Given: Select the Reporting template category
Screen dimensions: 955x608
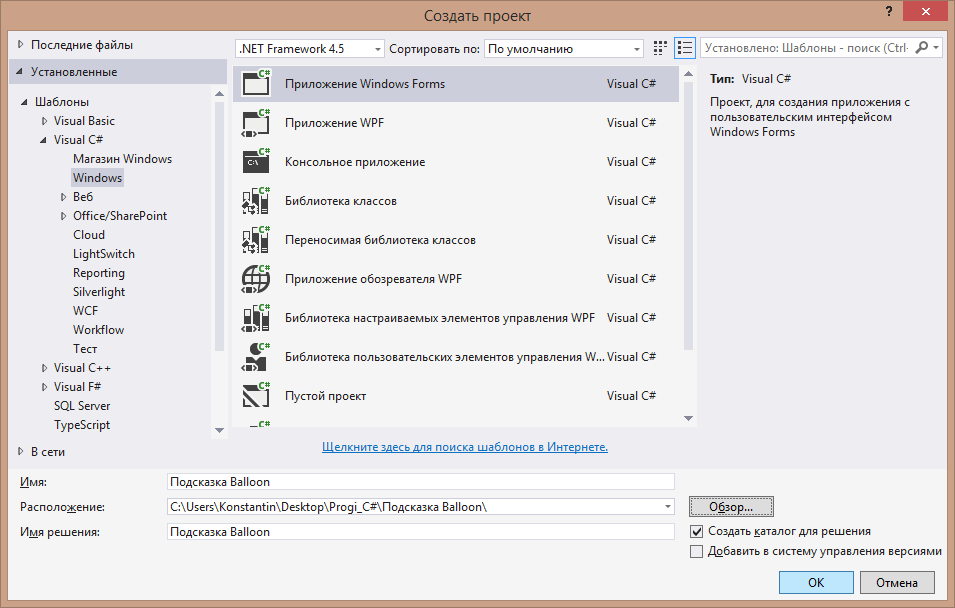Looking at the screenshot, I should click(99, 273).
